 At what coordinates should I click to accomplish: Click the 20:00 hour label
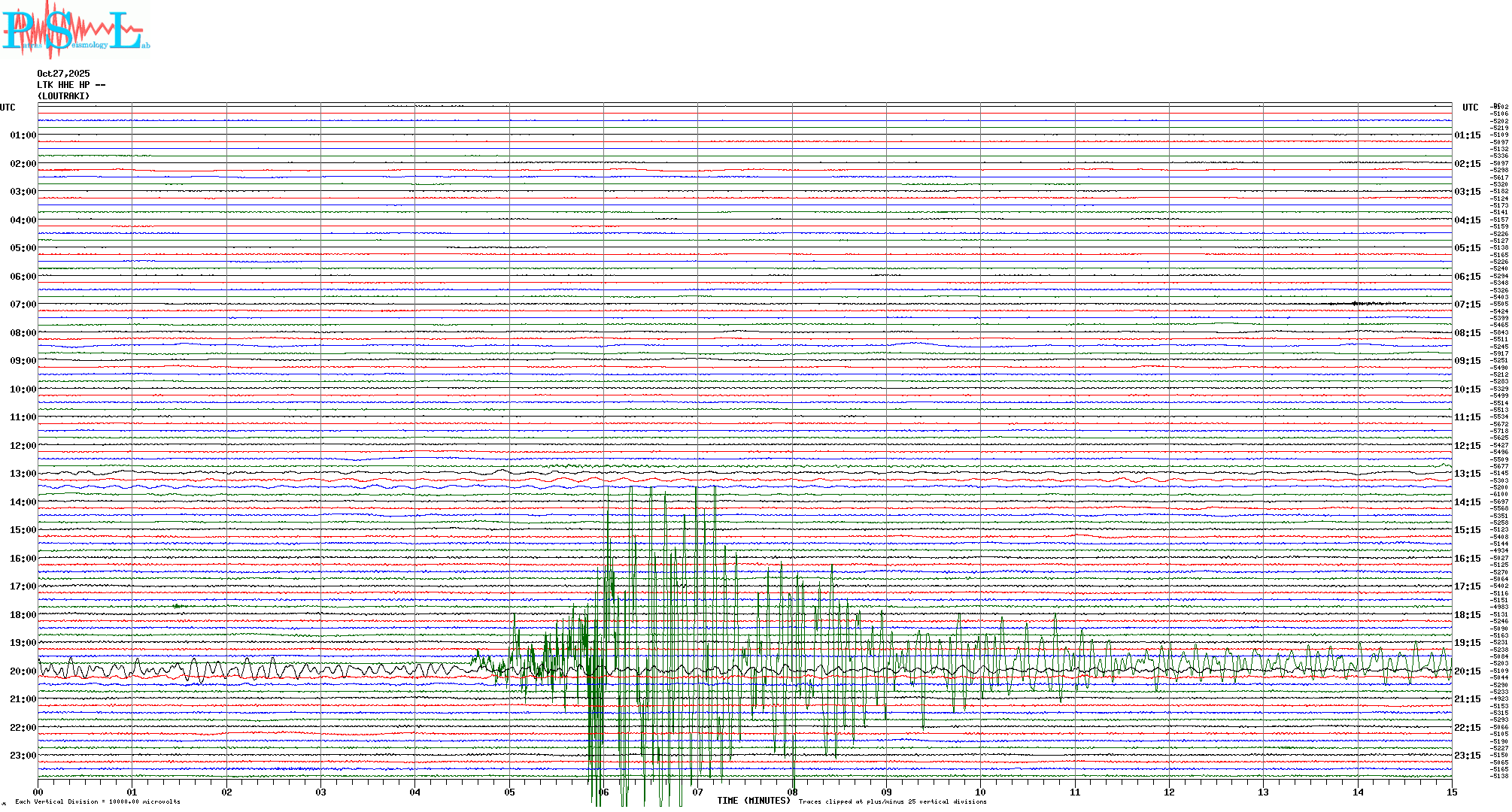pyautogui.click(x=23, y=671)
